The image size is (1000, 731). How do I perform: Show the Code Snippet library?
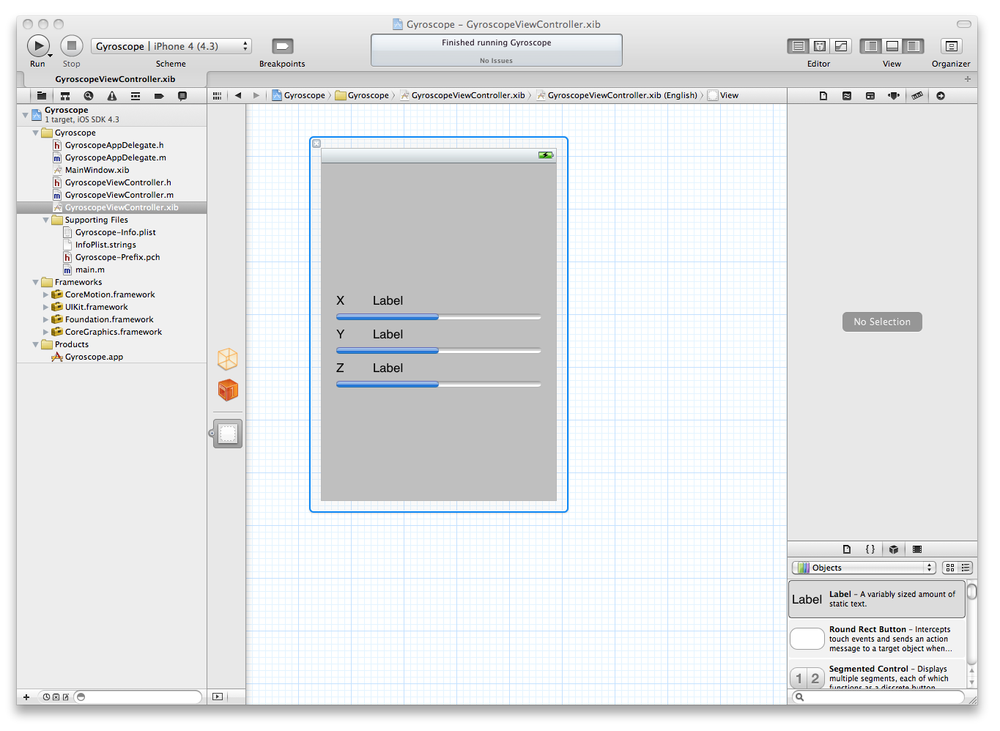870,549
